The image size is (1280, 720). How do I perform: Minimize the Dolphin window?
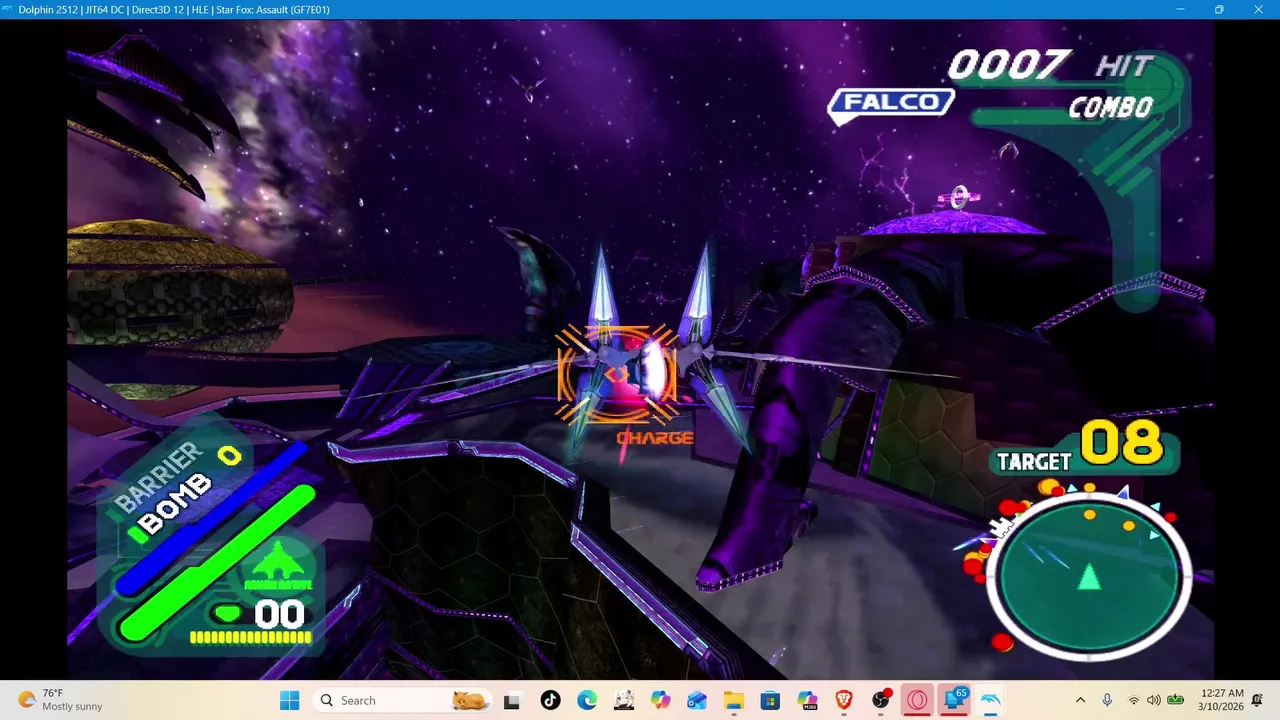tap(1180, 9)
